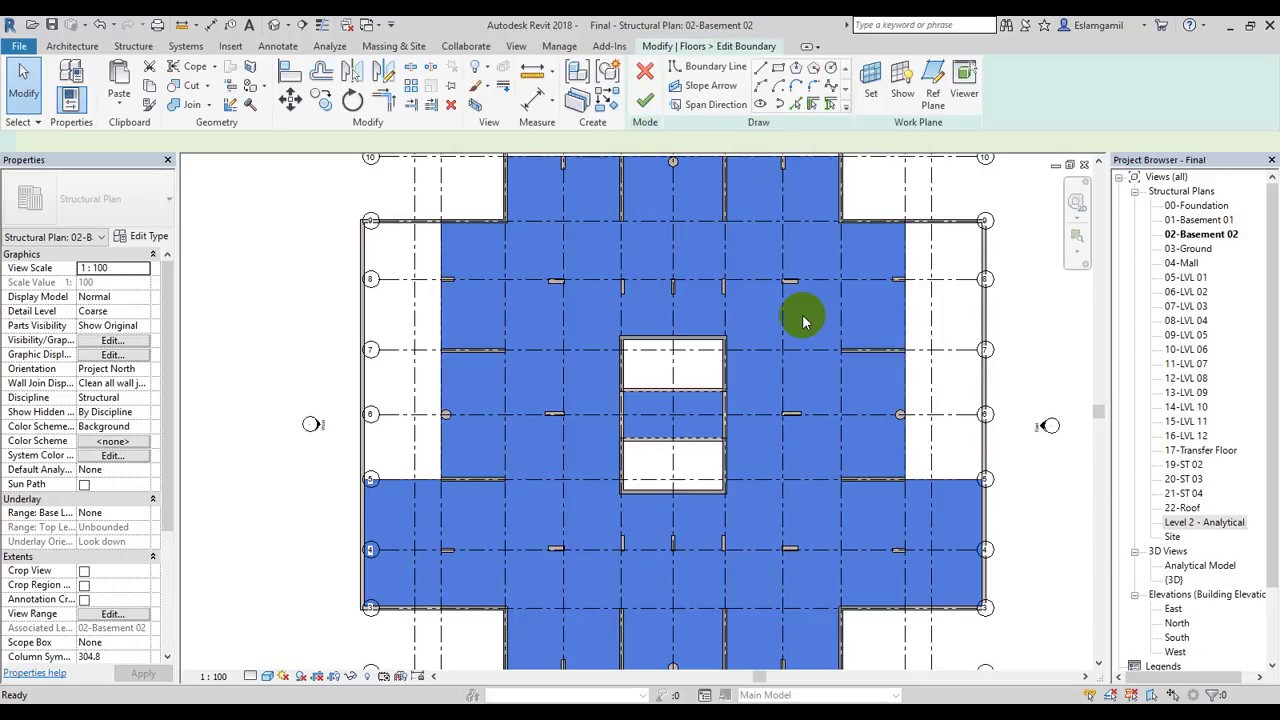Switch to the Collaborate ribbon tab

click(x=466, y=46)
